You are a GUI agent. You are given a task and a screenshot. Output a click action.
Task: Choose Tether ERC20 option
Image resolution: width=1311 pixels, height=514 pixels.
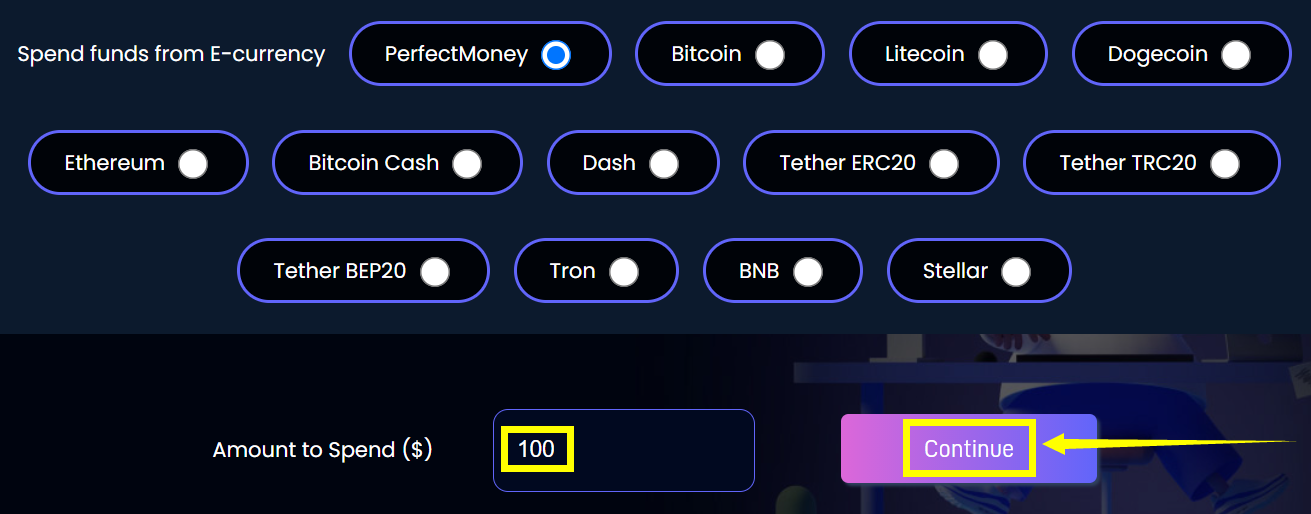click(x=944, y=163)
